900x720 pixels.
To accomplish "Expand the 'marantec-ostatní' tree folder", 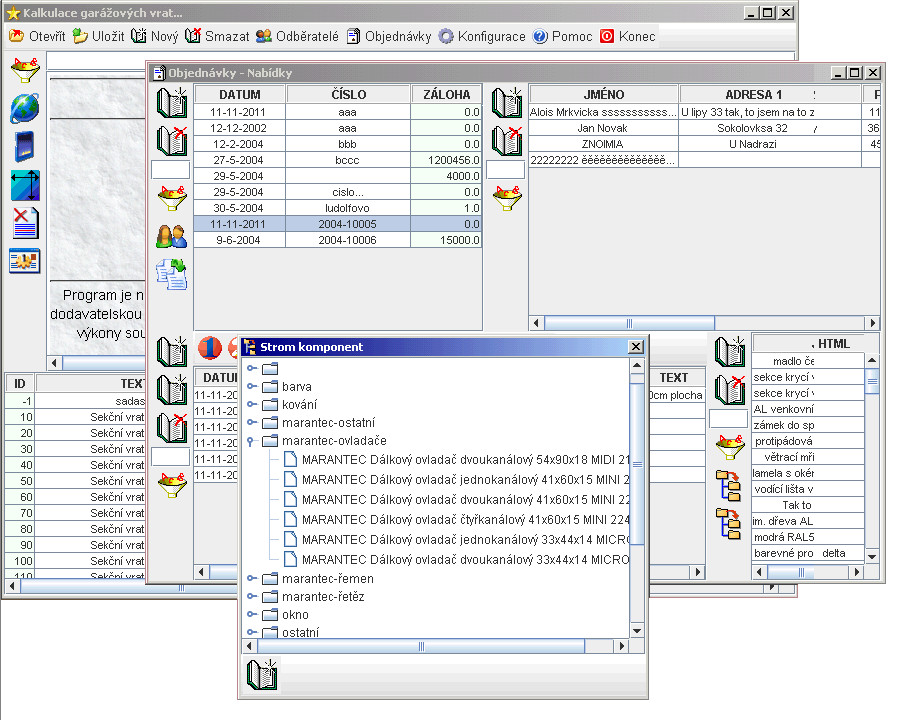I will (251, 423).
